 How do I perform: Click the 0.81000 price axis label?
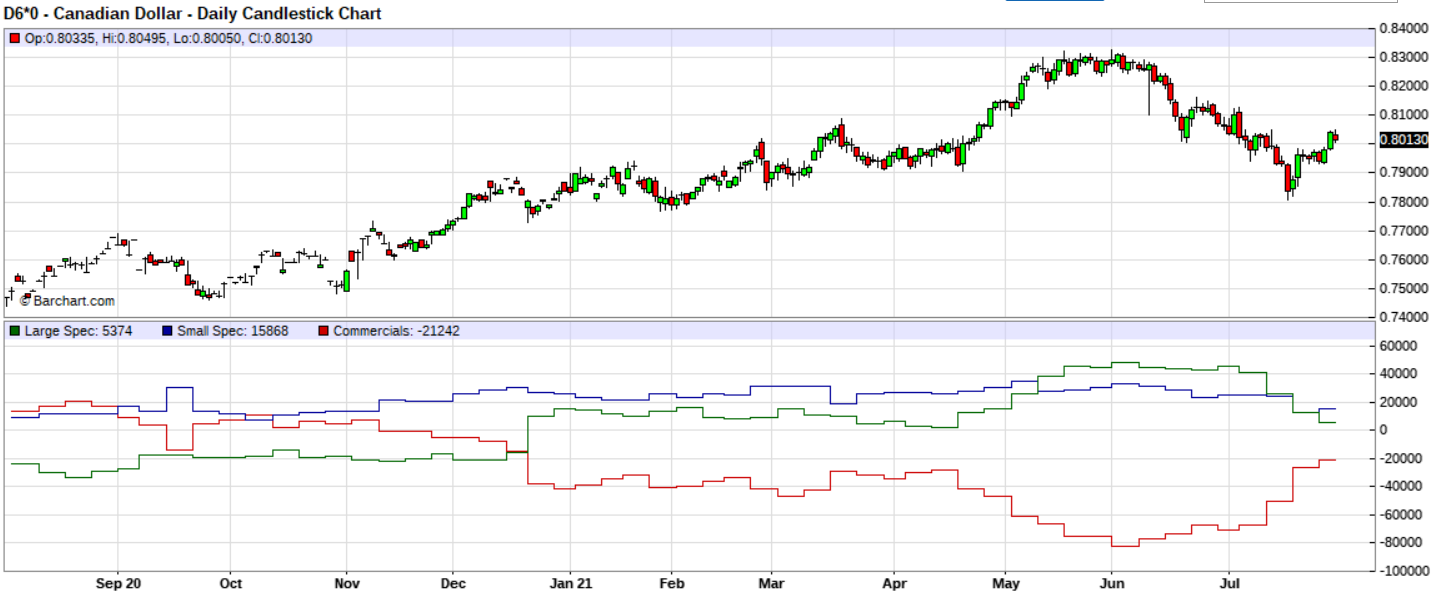(1405, 116)
